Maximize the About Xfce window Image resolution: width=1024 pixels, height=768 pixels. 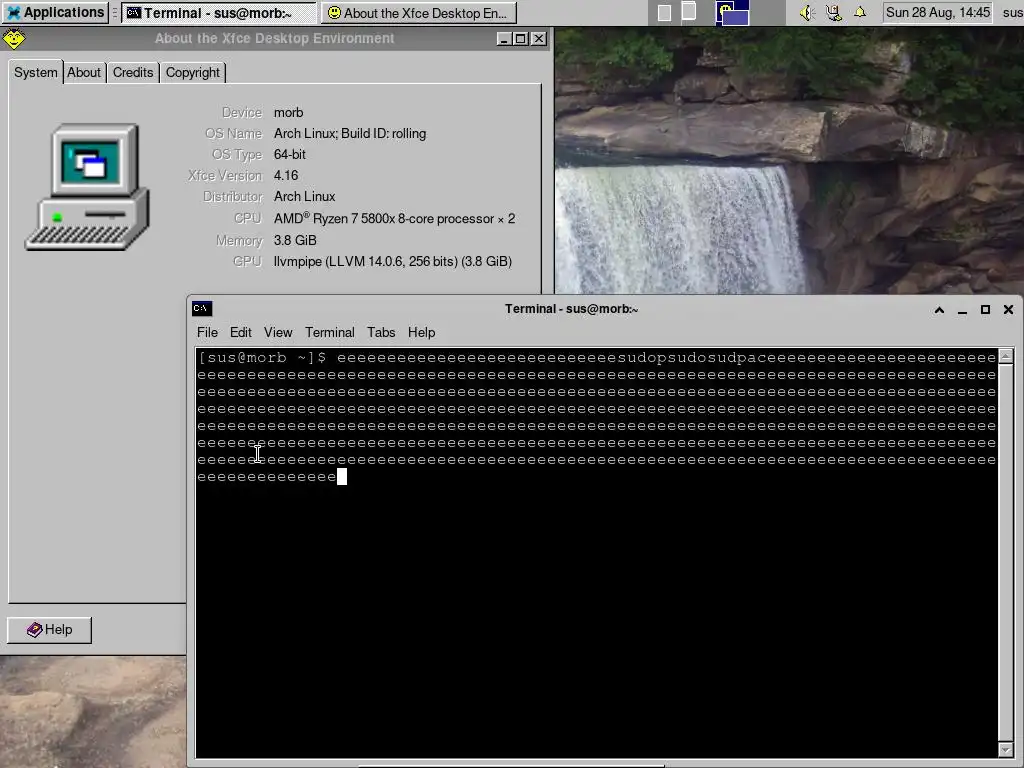tap(520, 39)
